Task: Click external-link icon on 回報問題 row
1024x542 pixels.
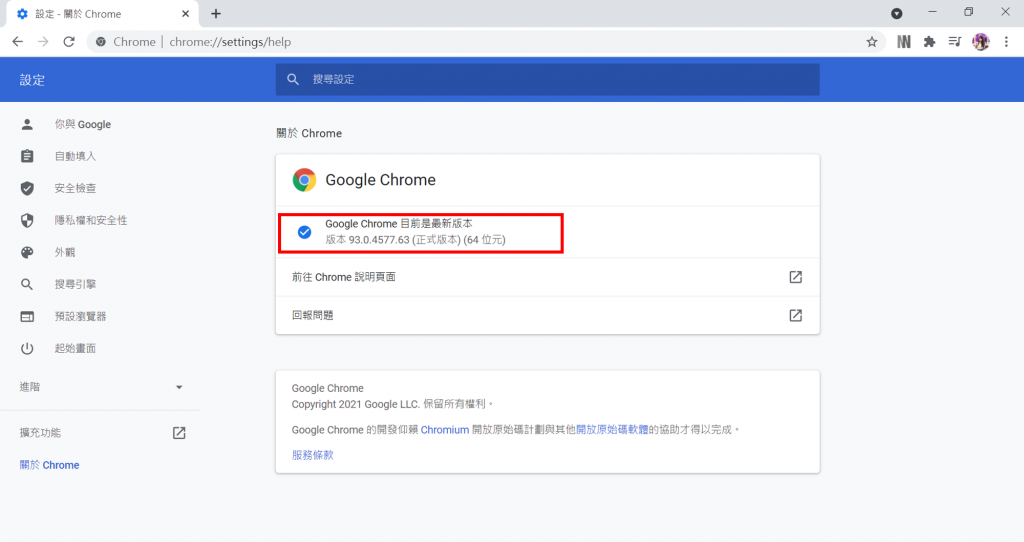Action: (x=795, y=315)
